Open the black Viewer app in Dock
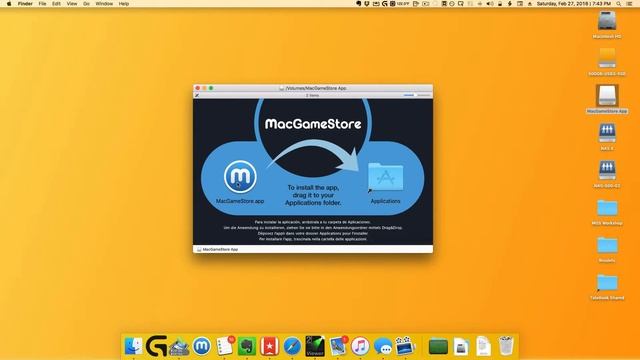Screen dimensions: 640x360 (x=315, y=346)
